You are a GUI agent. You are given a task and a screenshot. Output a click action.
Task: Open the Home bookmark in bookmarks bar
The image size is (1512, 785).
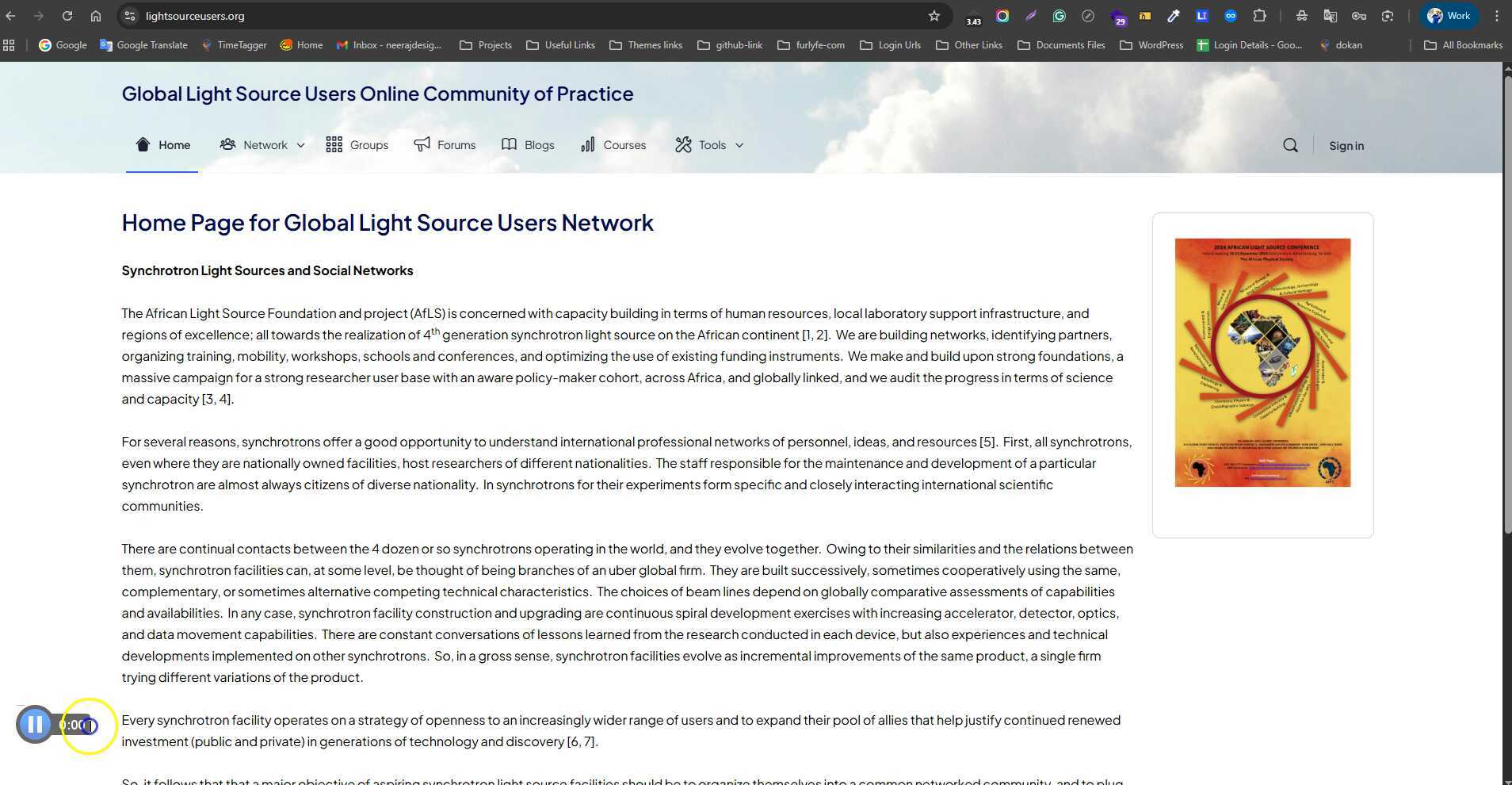pos(301,45)
